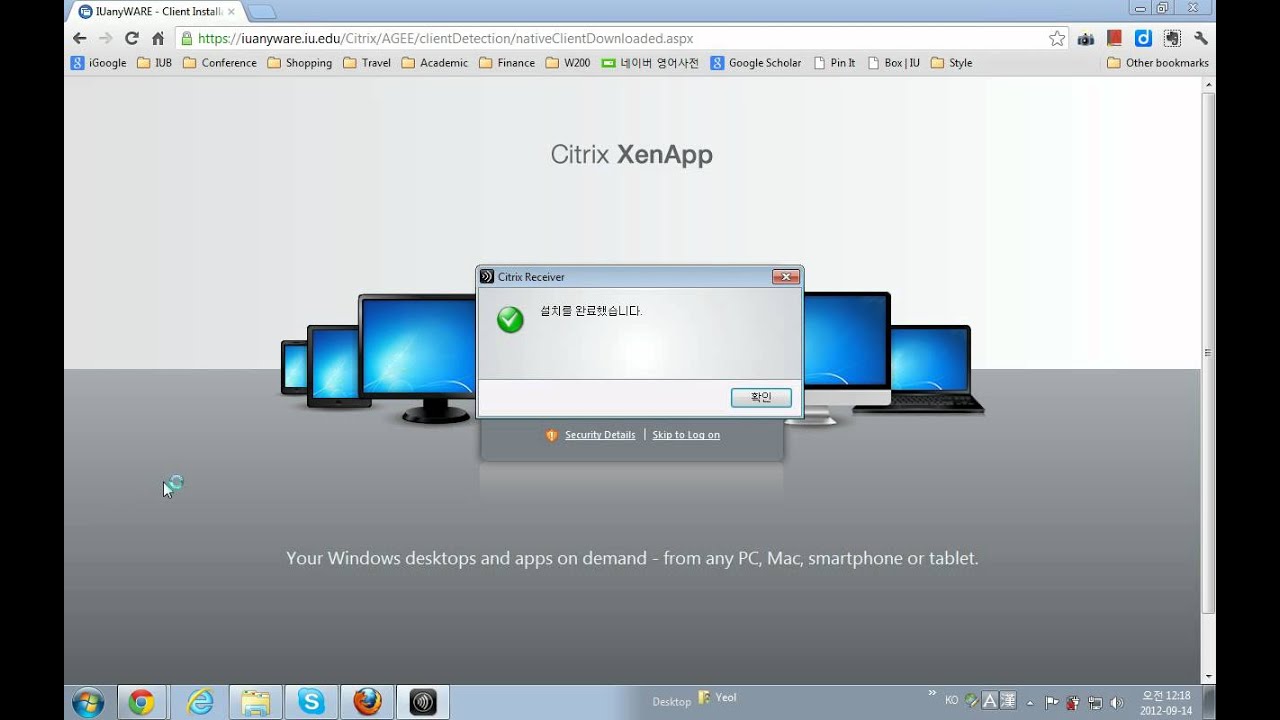Open the Yeol taskbar toolbar item
Image resolution: width=1280 pixels, height=720 pixels.
[717, 698]
